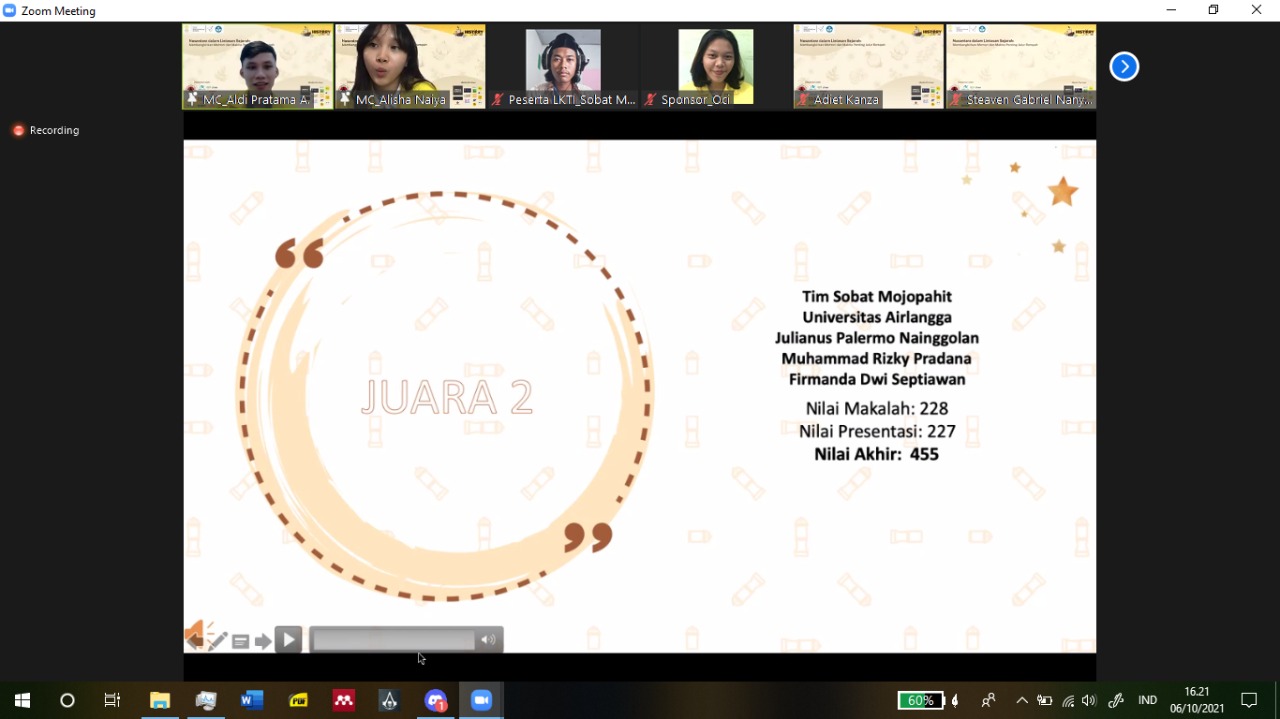Open the slide list menu icon
Image resolution: width=1280 pixels, height=719 pixels.
[x=240, y=641]
